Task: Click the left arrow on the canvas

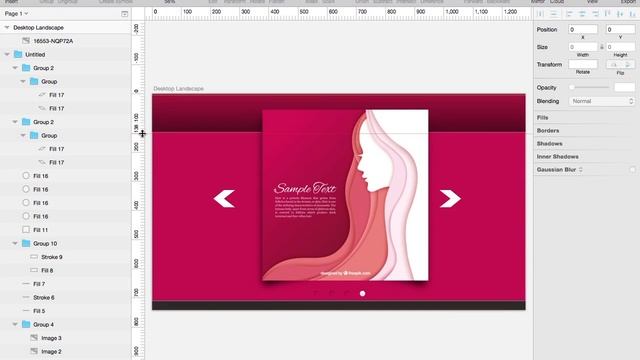Action: coord(224,199)
